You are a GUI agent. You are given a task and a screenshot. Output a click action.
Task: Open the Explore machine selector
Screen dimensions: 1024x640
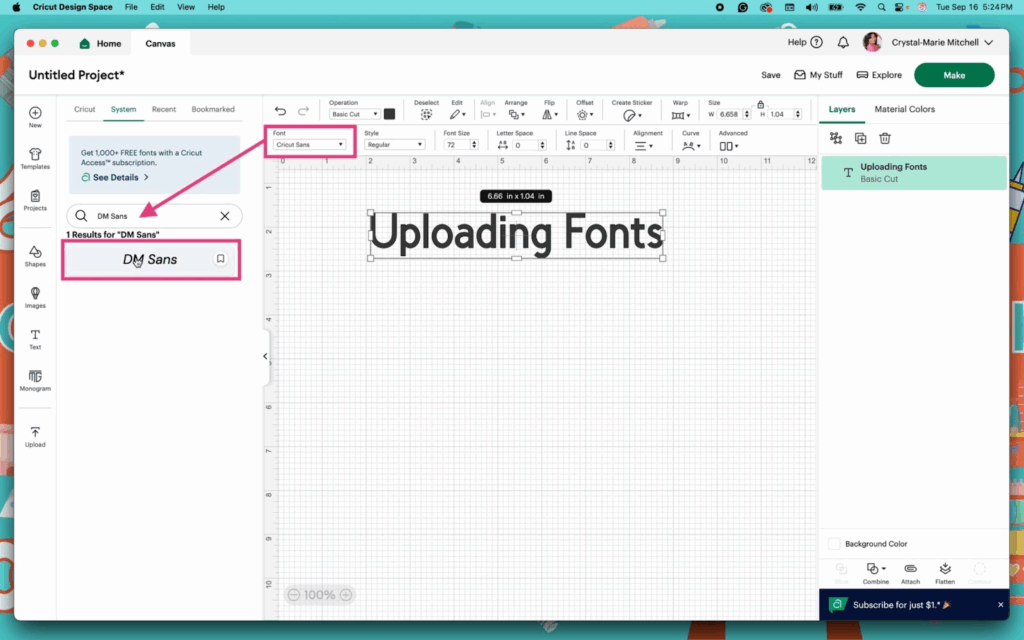pos(879,75)
